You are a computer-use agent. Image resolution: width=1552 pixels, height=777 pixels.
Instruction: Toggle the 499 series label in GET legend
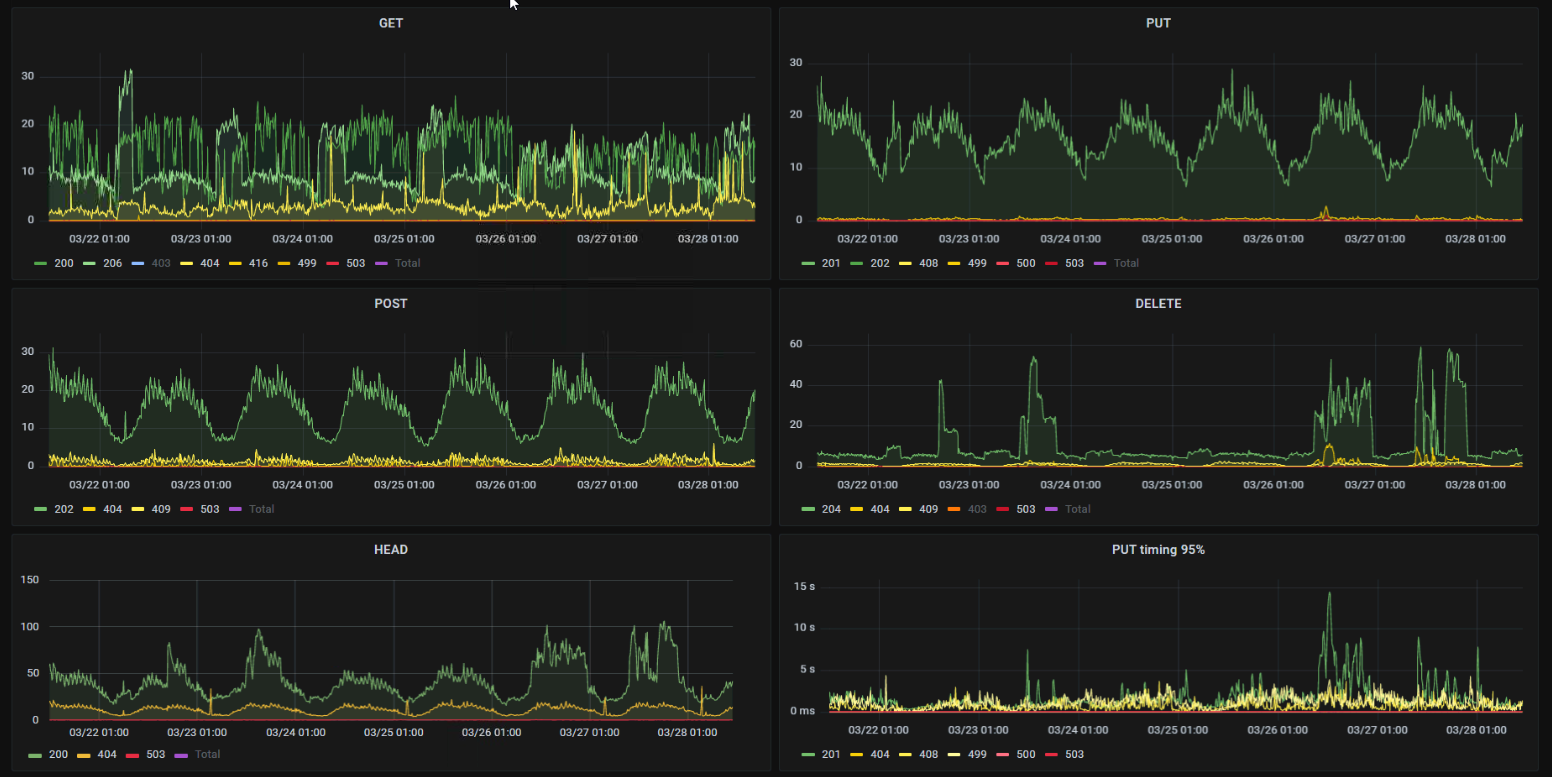[x=307, y=263]
